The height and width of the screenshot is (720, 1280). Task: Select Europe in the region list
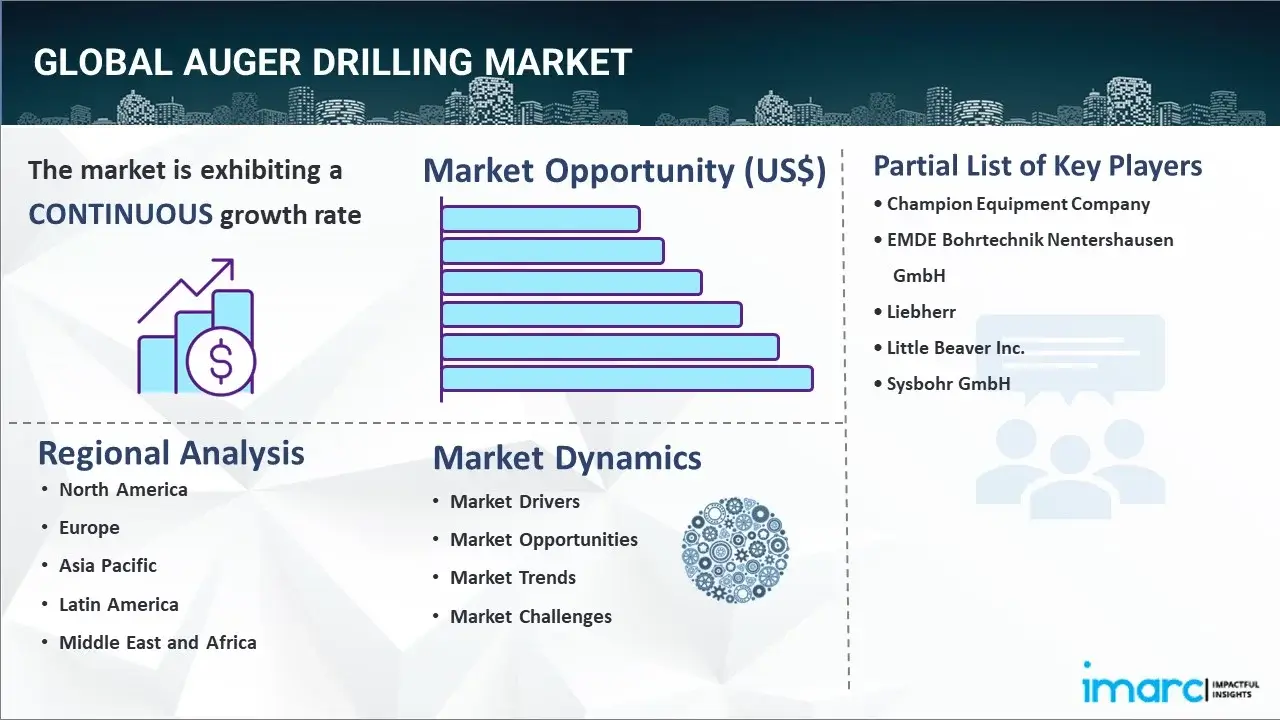89,527
